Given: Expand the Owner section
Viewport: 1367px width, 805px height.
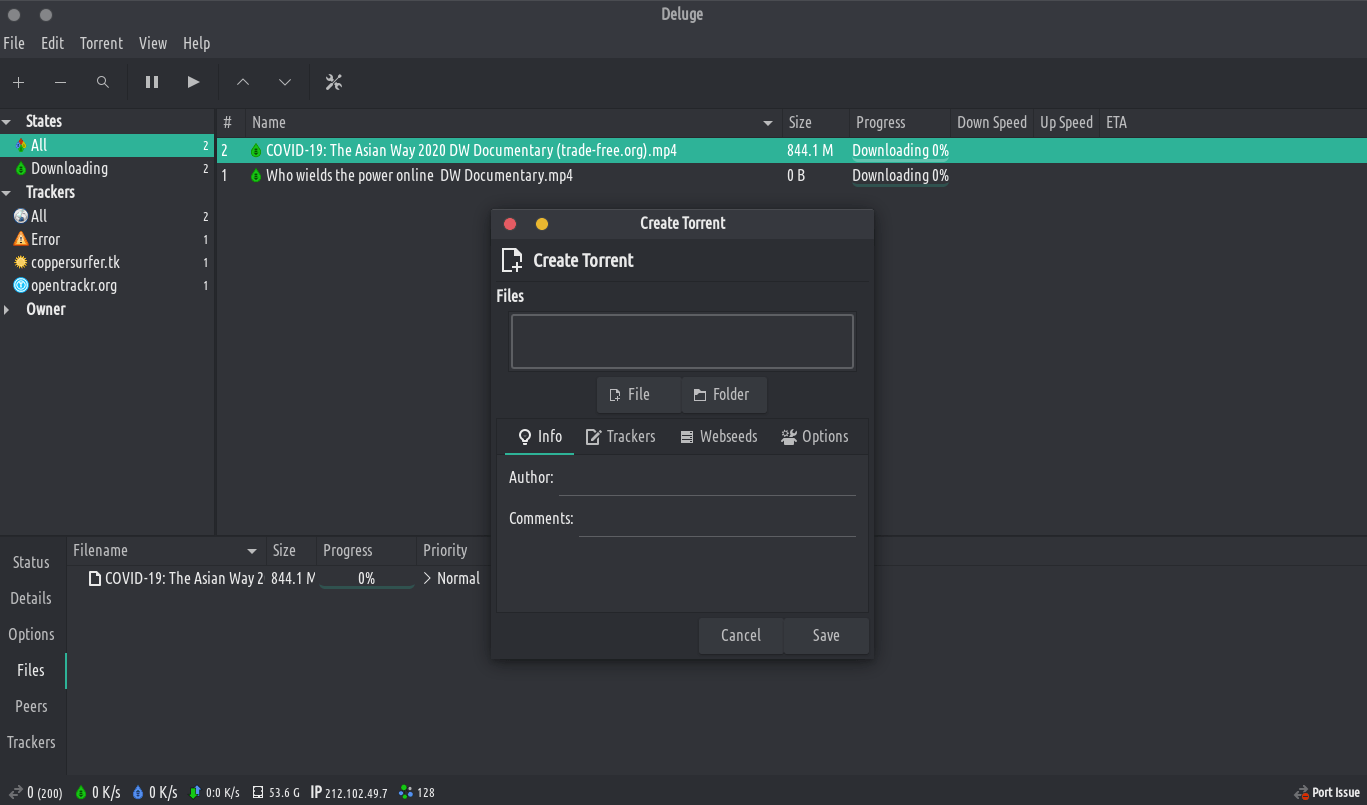Looking at the screenshot, I should coord(7,309).
